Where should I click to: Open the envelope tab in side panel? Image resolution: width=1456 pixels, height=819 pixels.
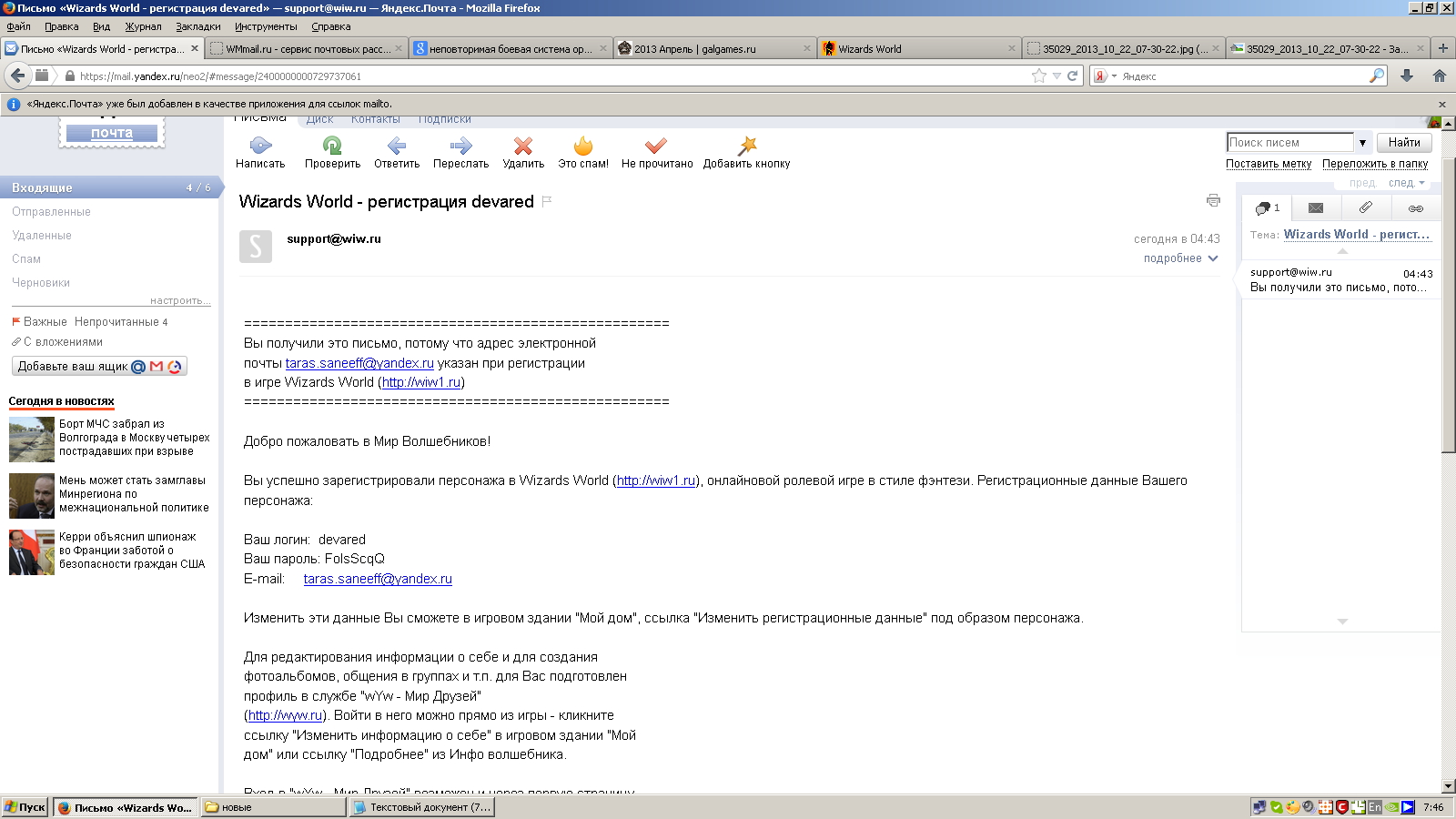(1316, 208)
